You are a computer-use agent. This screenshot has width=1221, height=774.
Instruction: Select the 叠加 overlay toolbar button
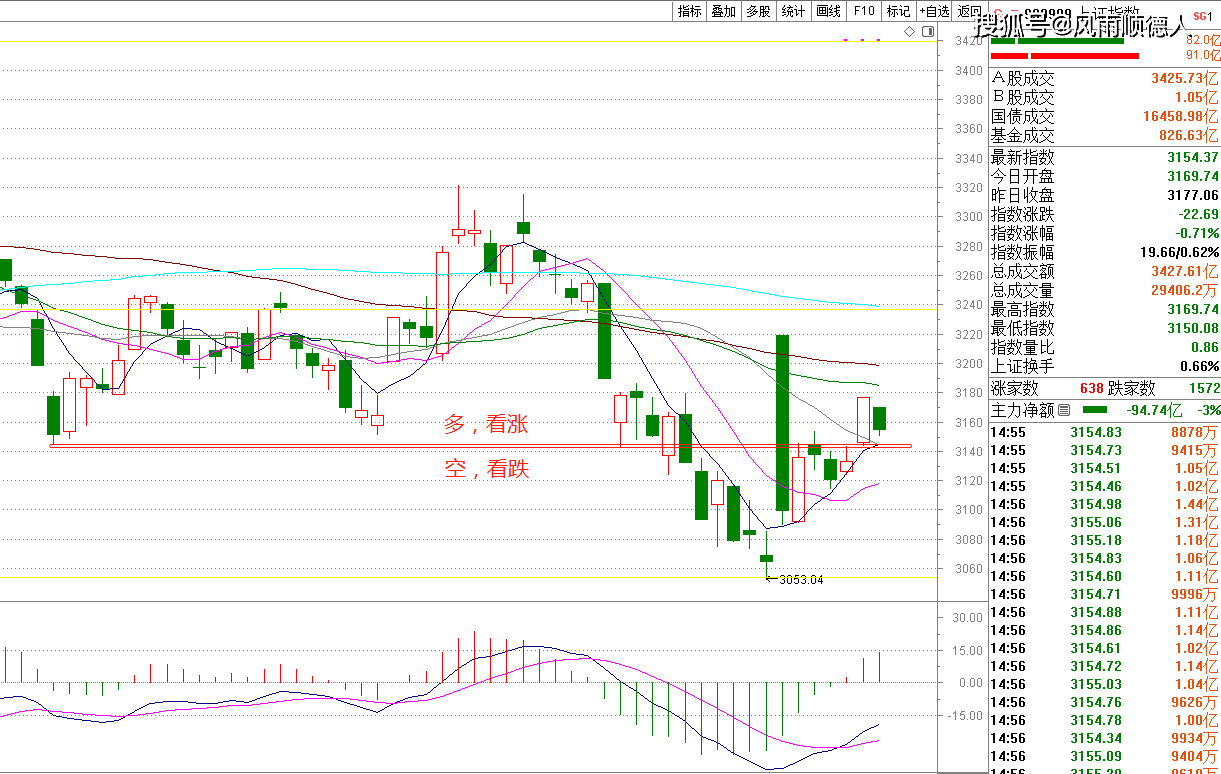[x=724, y=11]
